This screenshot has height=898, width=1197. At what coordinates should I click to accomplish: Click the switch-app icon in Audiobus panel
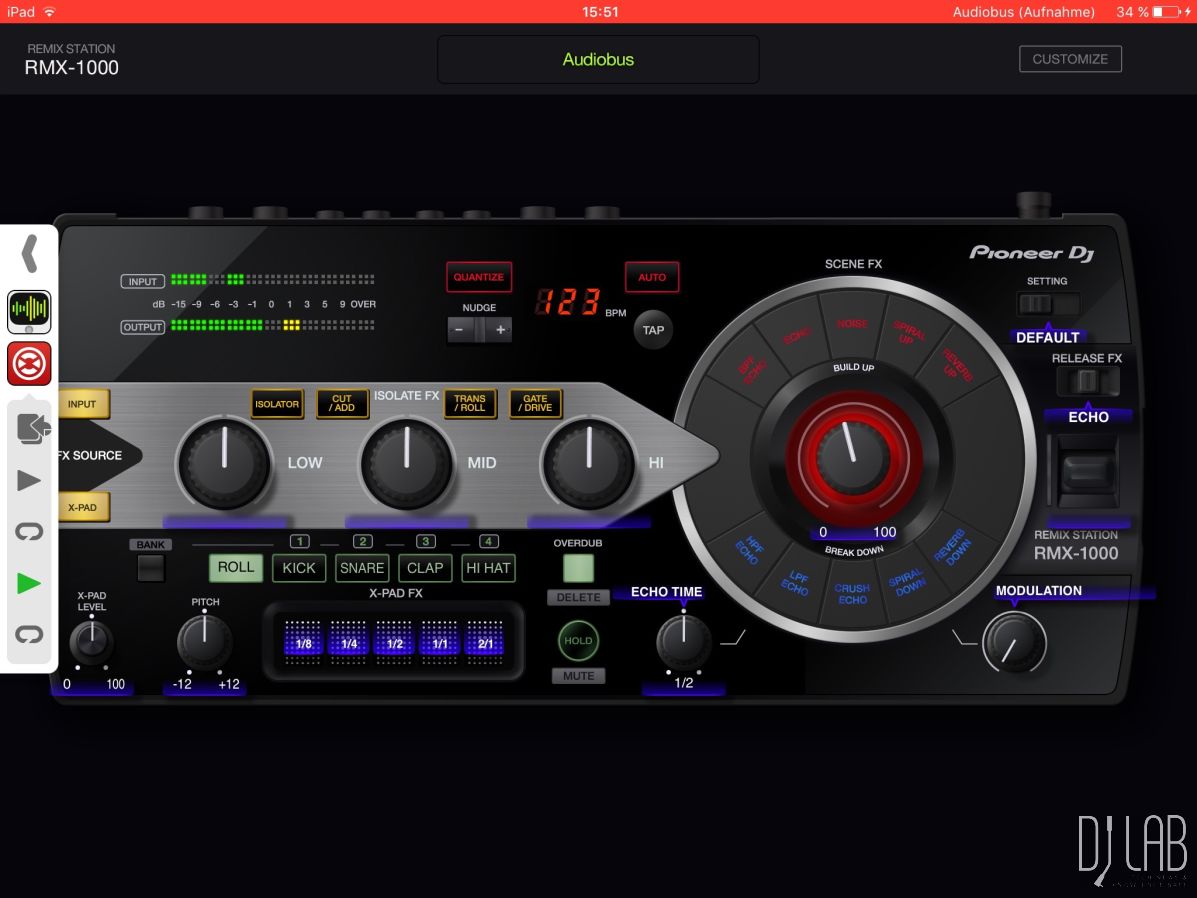(x=31, y=428)
